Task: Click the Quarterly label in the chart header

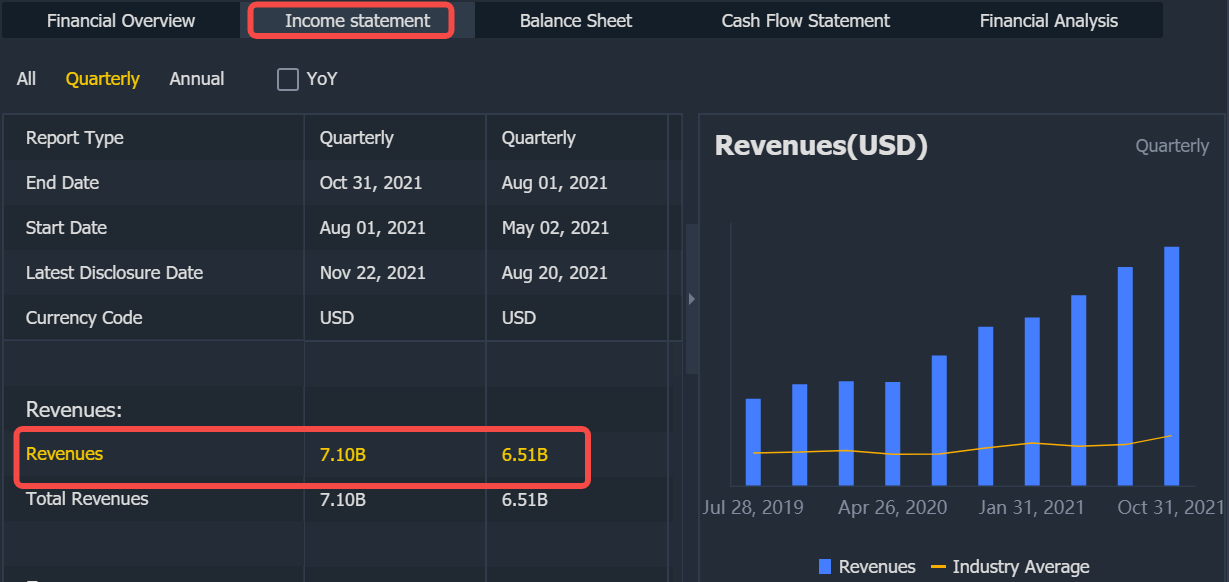Action: 1172,146
